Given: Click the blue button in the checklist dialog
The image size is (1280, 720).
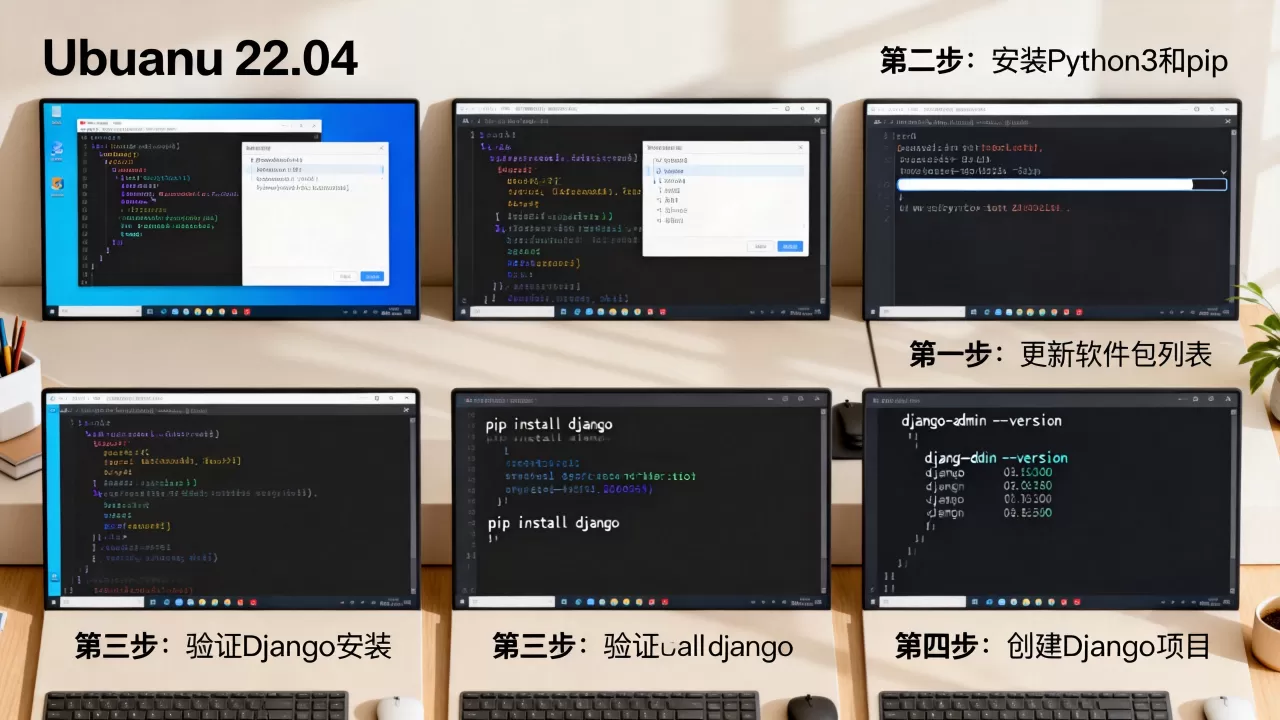Looking at the screenshot, I should (790, 246).
